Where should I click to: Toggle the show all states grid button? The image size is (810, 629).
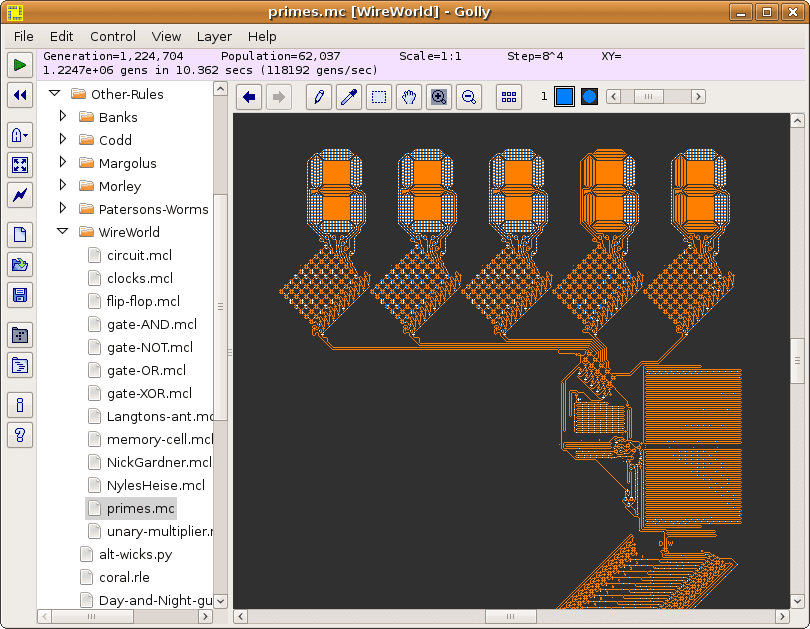509,97
